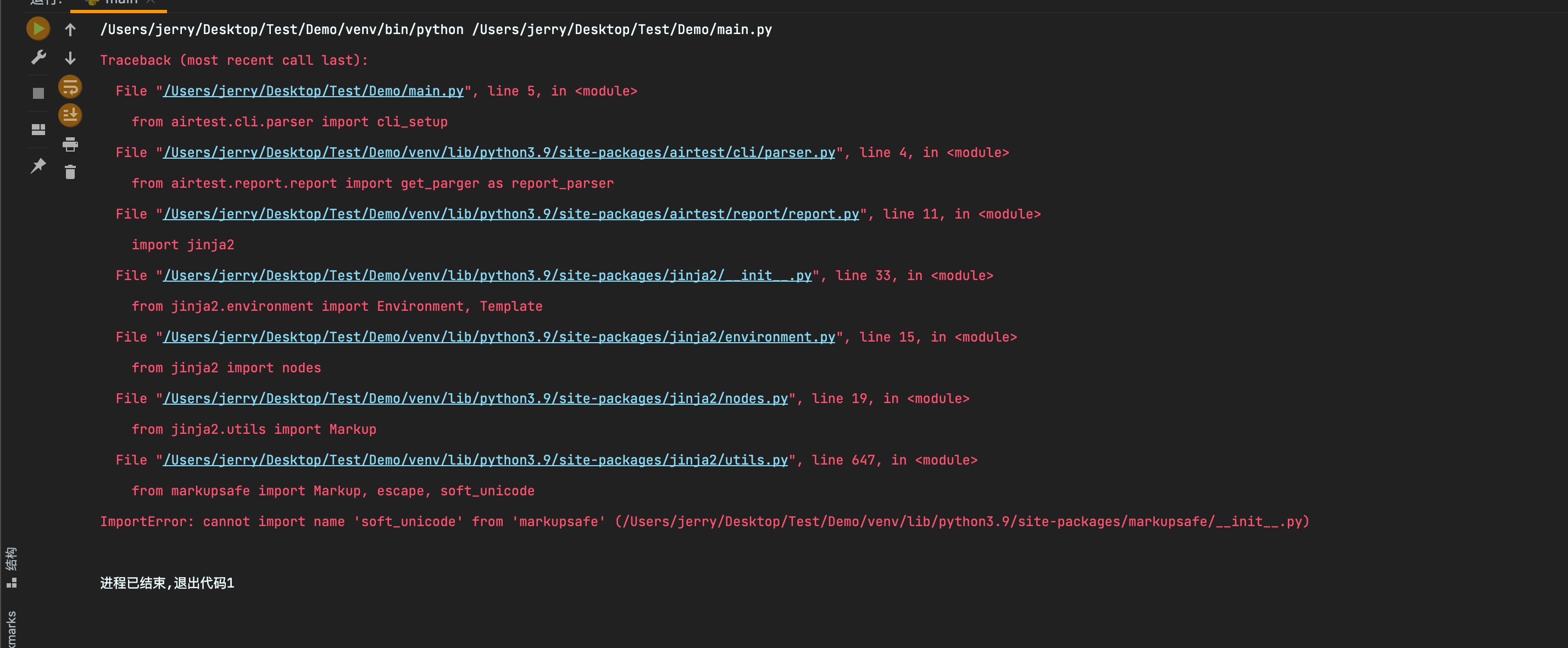Open the jinja2 __init__.py file link

486,276
